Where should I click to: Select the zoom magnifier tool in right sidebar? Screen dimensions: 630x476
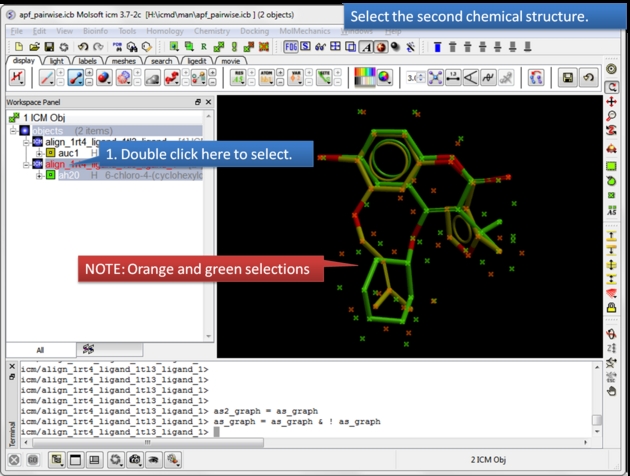611,117
